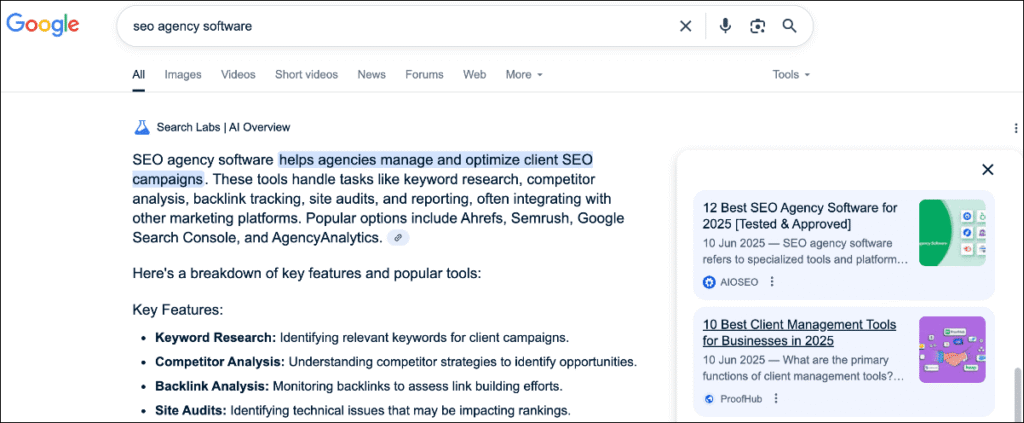The image size is (1024, 423).
Task: Click the Search Labs flask icon
Action: [x=142, y=127]
